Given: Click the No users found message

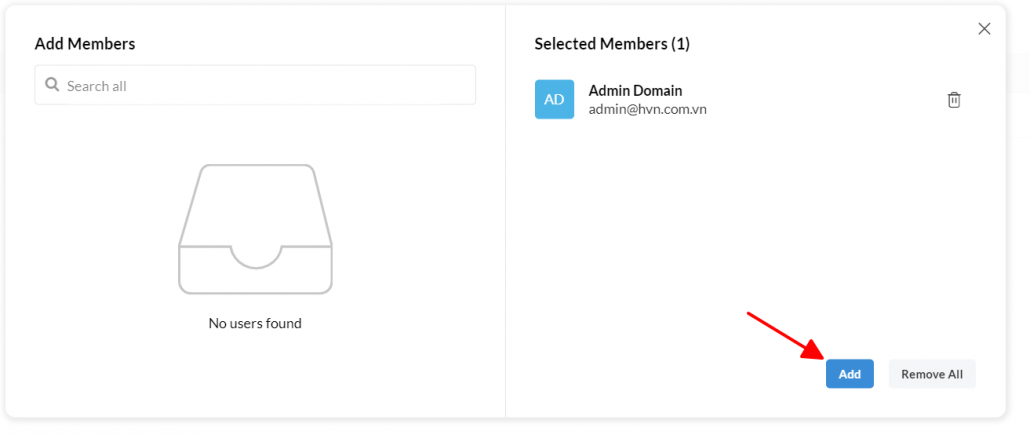Looking at the screenshot, I should click(255, 323).
